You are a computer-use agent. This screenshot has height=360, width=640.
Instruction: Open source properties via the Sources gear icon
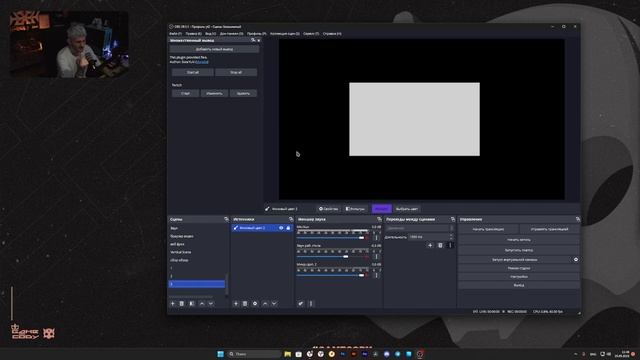coord(255,304)
